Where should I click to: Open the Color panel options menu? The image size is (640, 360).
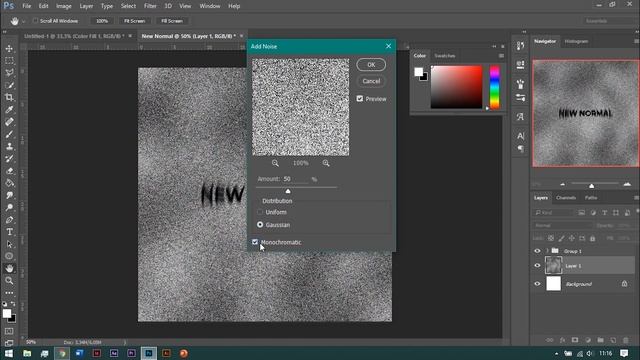501,56
